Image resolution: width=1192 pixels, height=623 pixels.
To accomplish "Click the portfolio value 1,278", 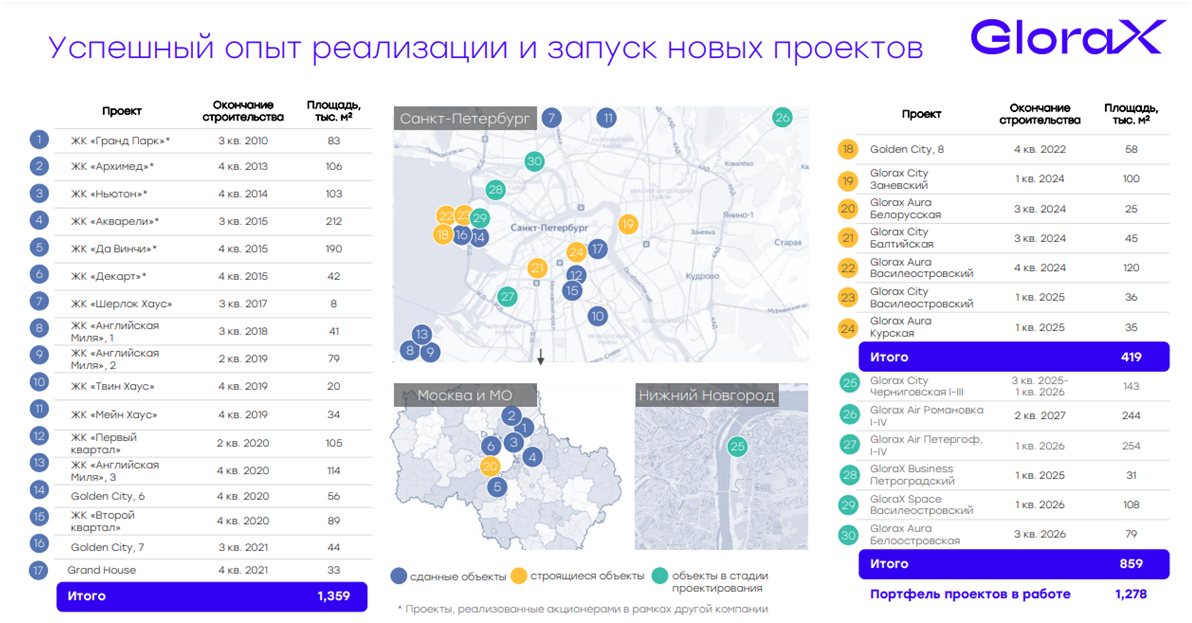I will point(1131,594).
